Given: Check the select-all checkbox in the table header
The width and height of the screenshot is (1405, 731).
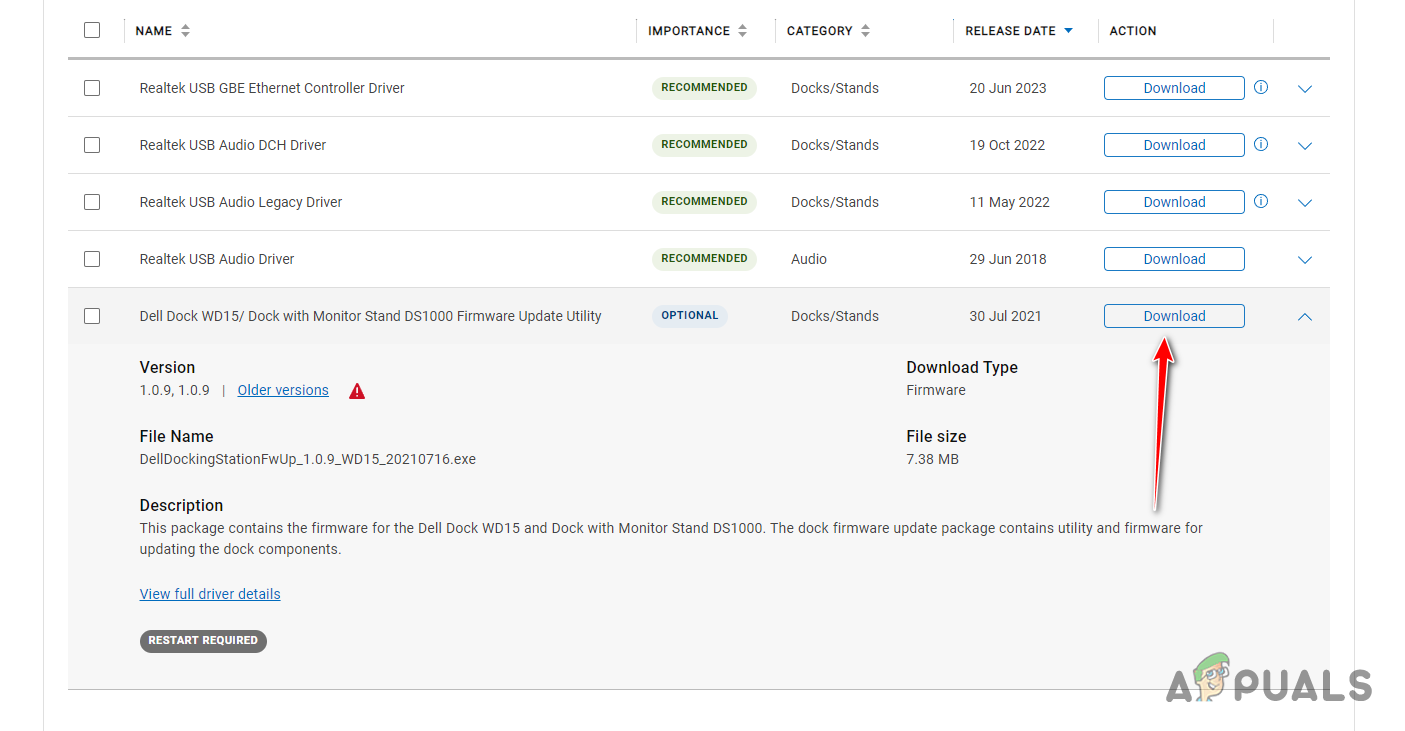Looking at the screenshot, I should point(92,30).
